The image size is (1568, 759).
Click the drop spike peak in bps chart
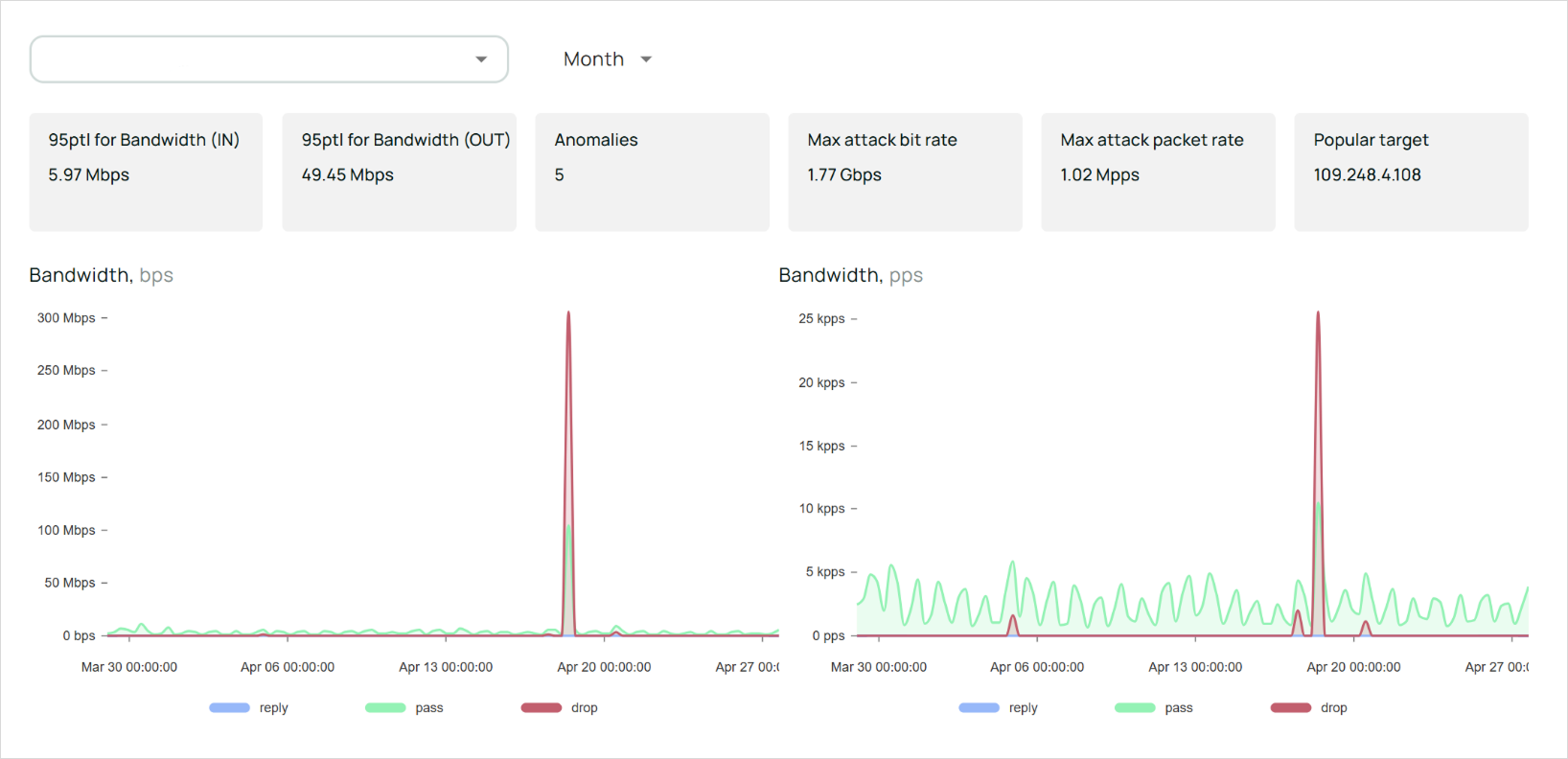tap(568, 312)
